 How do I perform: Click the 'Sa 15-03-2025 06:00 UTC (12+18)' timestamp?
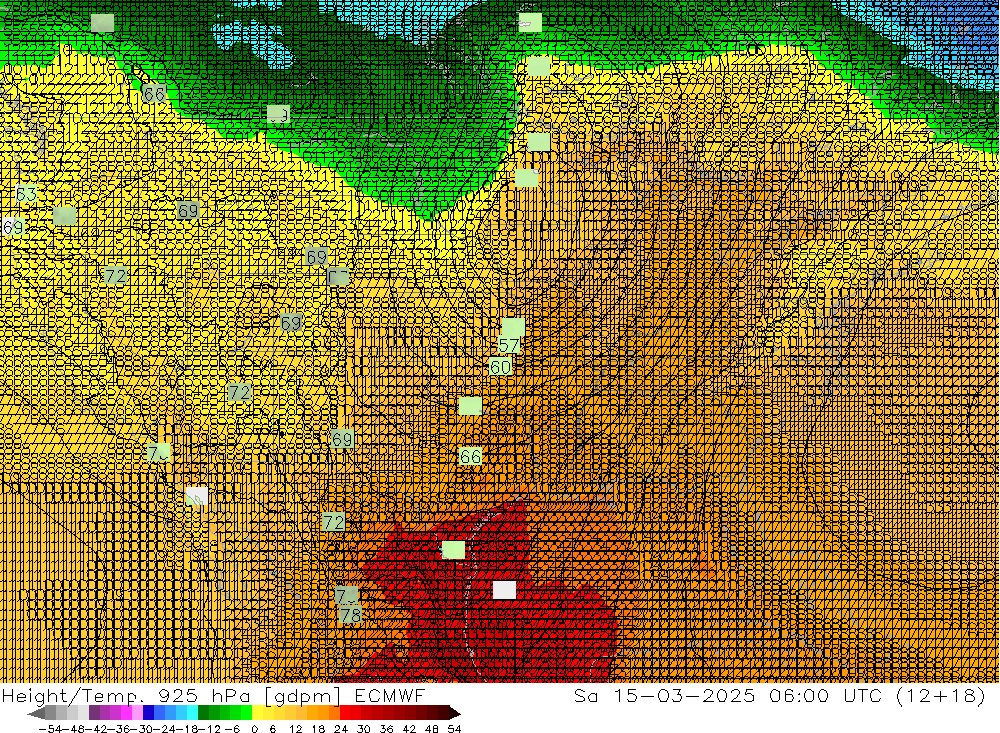(780, 695)
